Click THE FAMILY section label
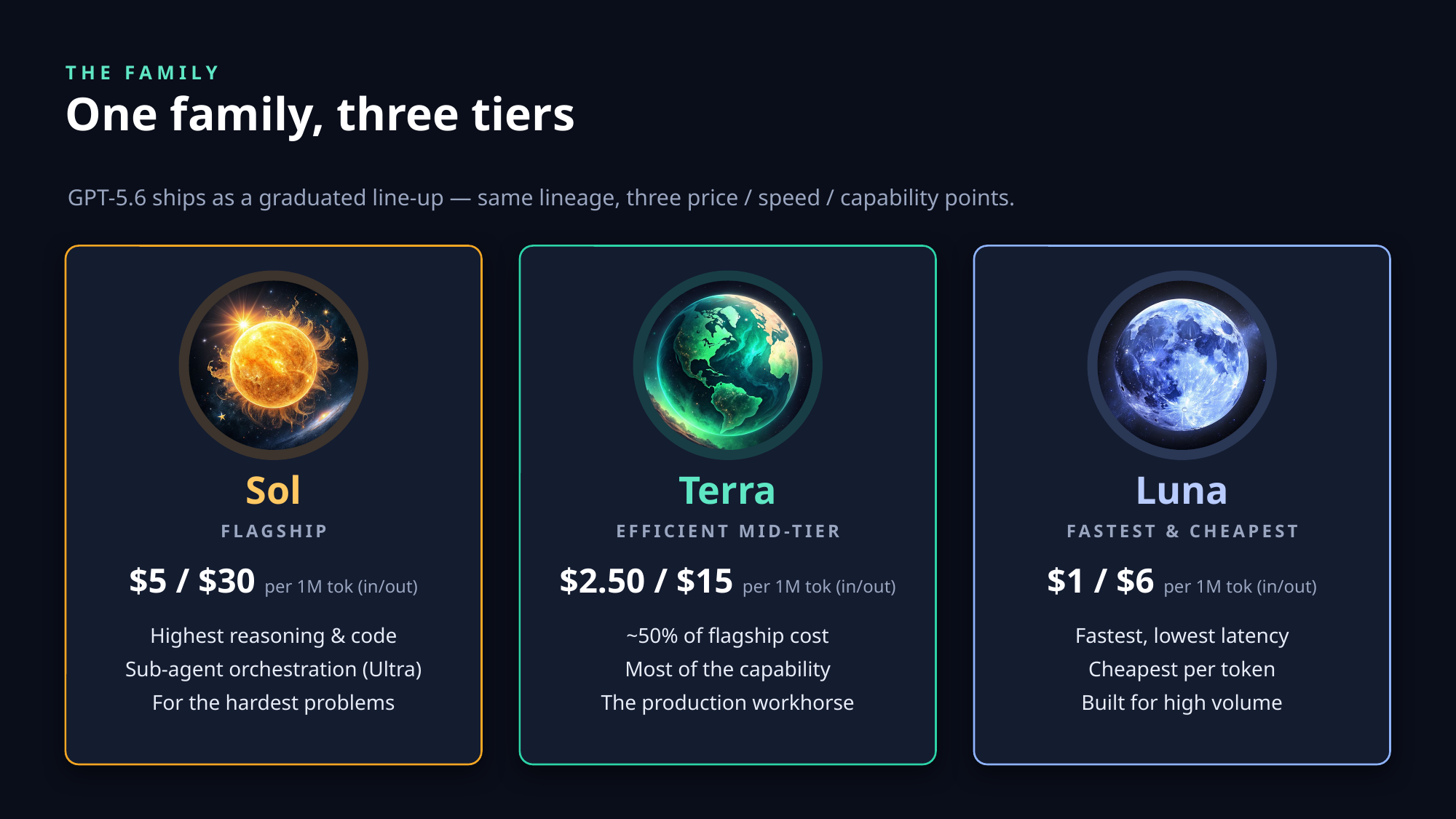The image size is (1456, 819). 143,73
